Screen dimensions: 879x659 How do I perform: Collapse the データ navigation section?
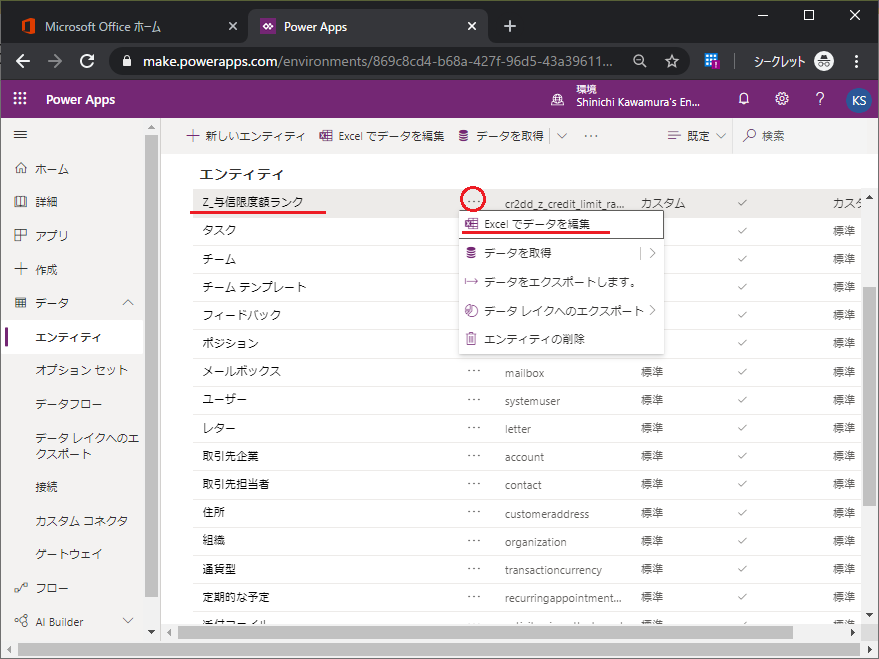[128, 303]
